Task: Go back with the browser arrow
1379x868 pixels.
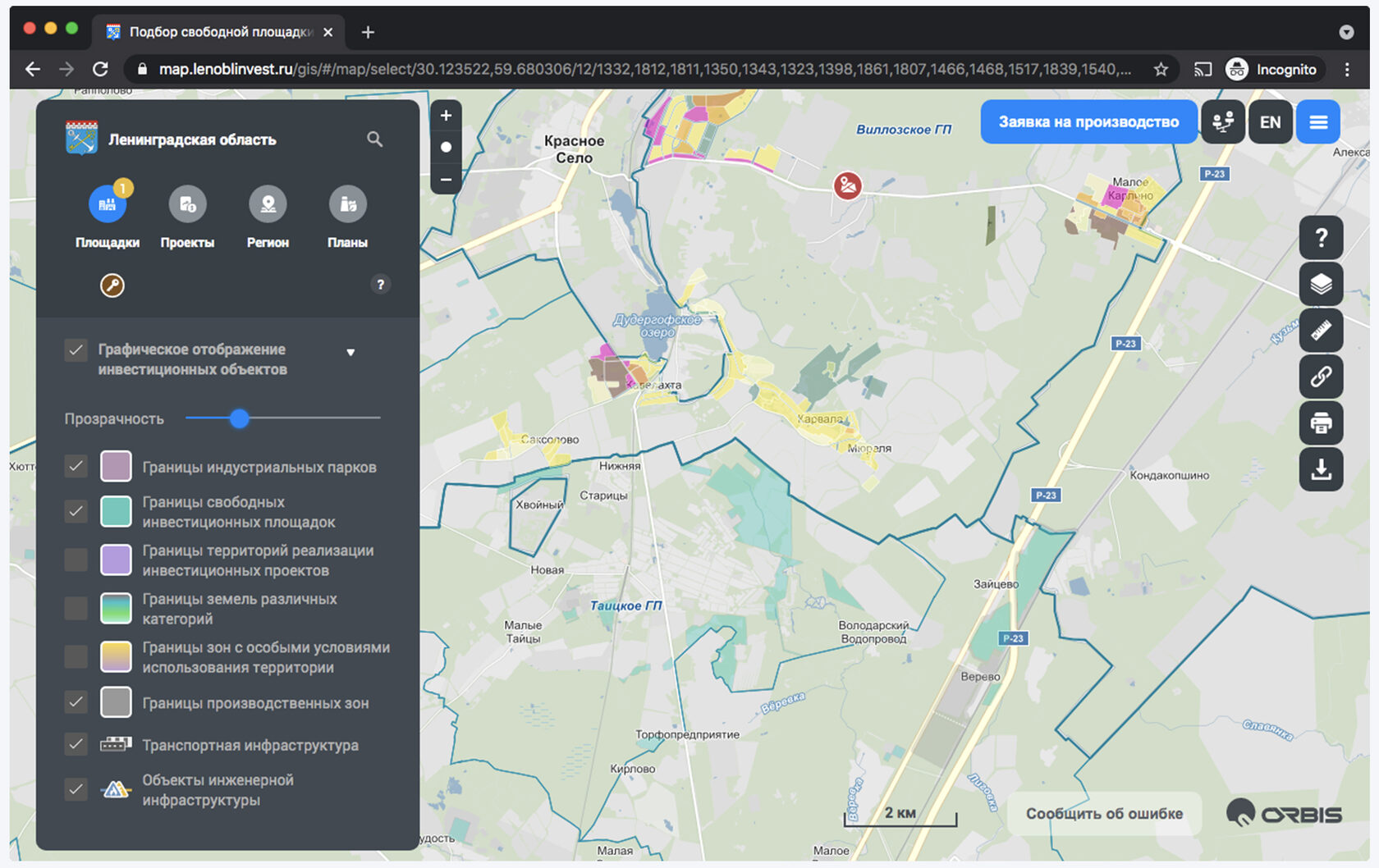Action: click(33, 70)
